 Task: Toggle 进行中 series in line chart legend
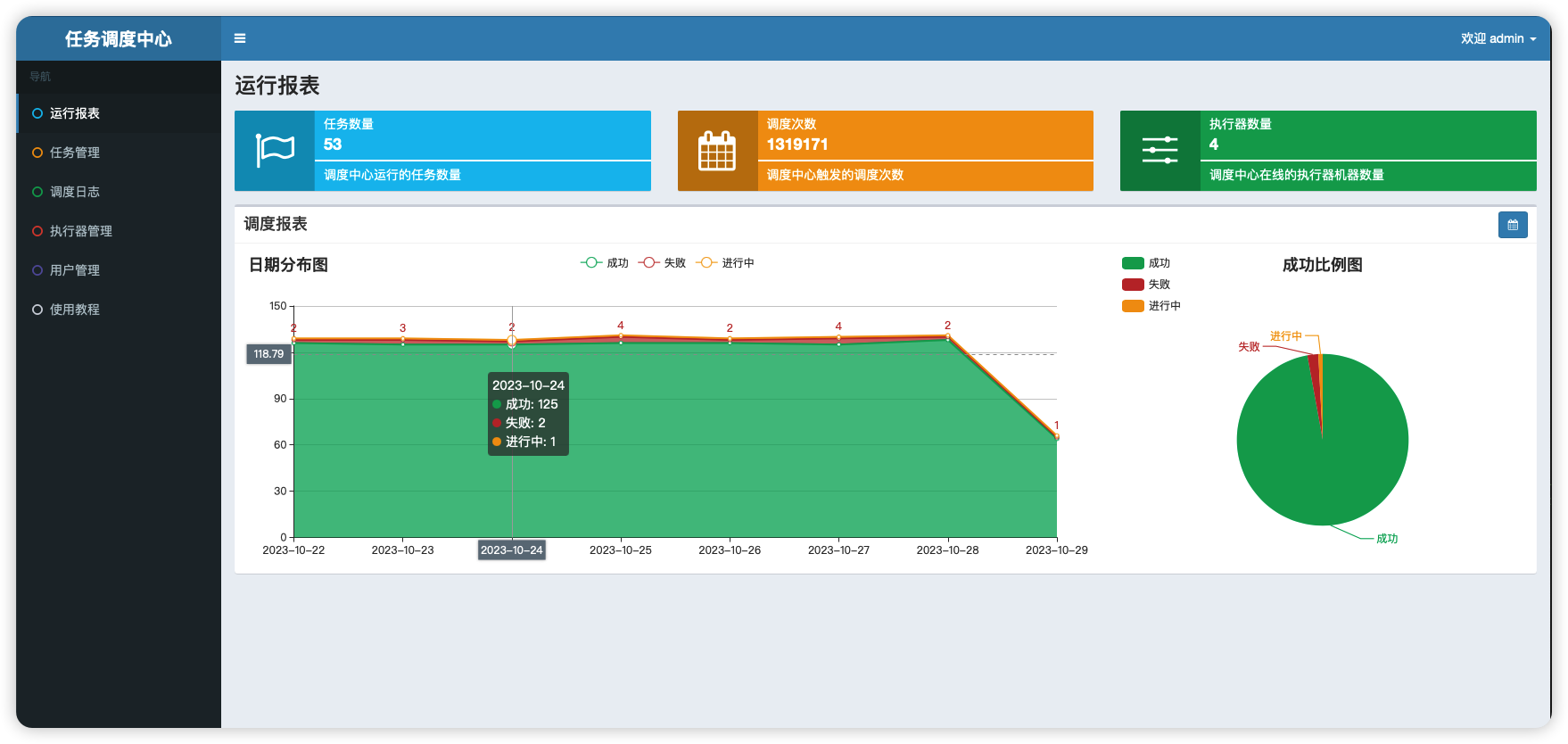pyautogui.click(x=725, y=263)
